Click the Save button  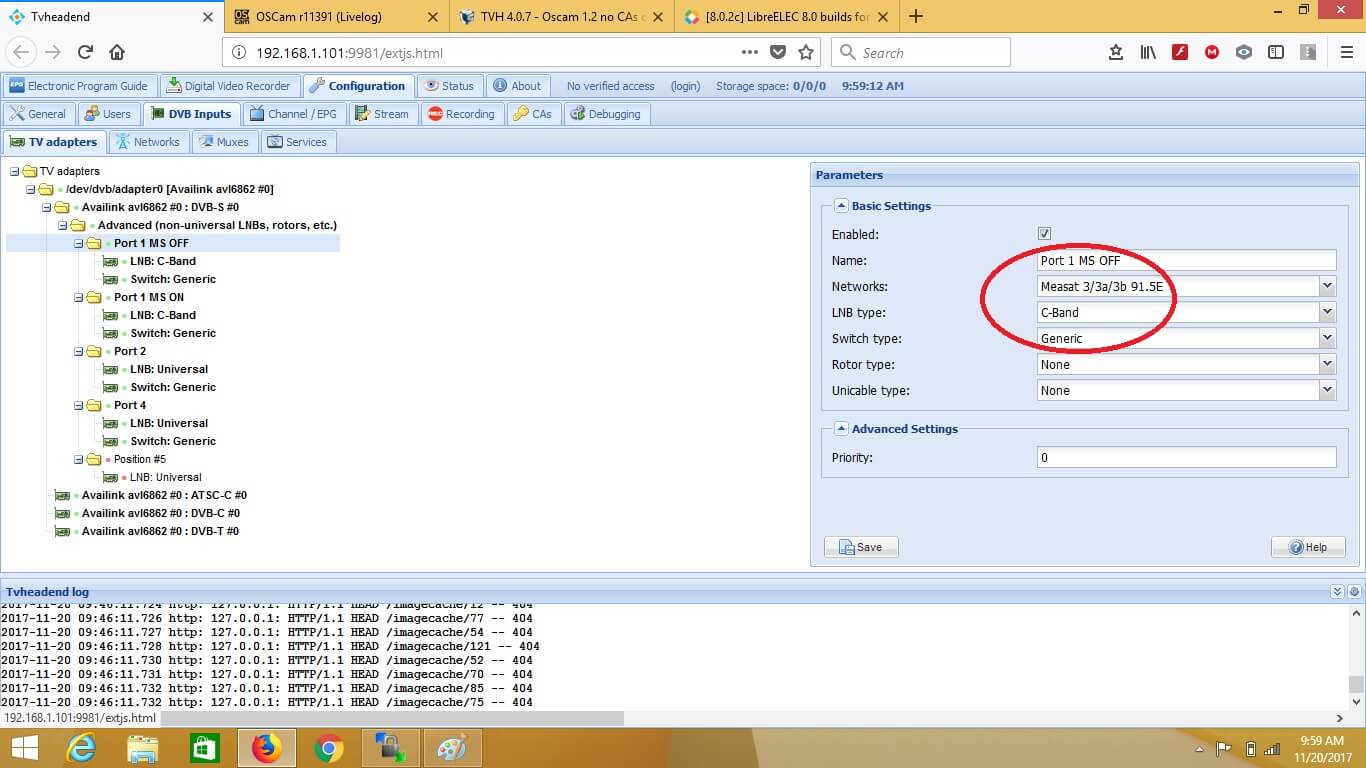861,547
